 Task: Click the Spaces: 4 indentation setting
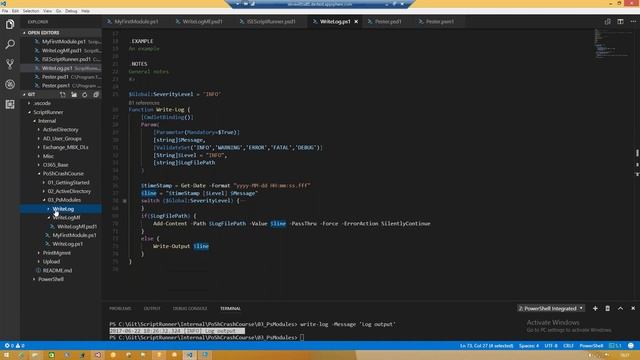(x=529, y=346)
